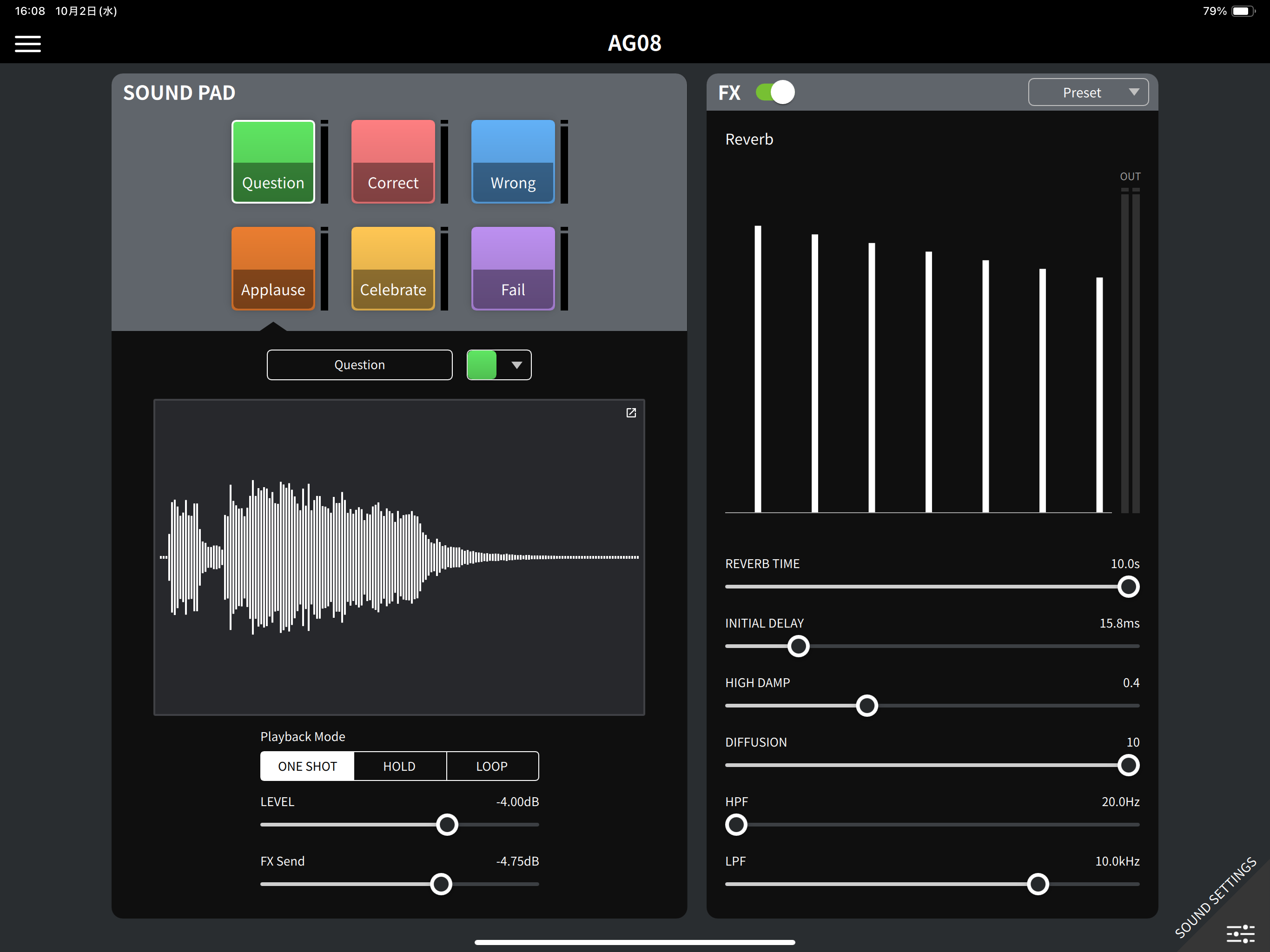Click the Reverb effect label
The width and height of the screenshot is (1270, 952).
tap(749, 139)
